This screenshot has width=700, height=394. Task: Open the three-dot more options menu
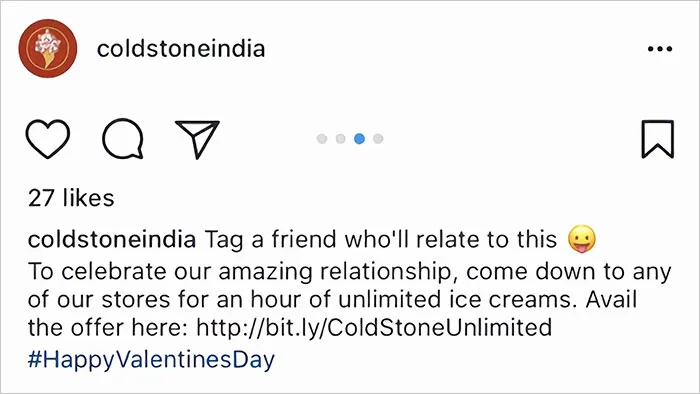pyautogui.click(x=660, y=49)
